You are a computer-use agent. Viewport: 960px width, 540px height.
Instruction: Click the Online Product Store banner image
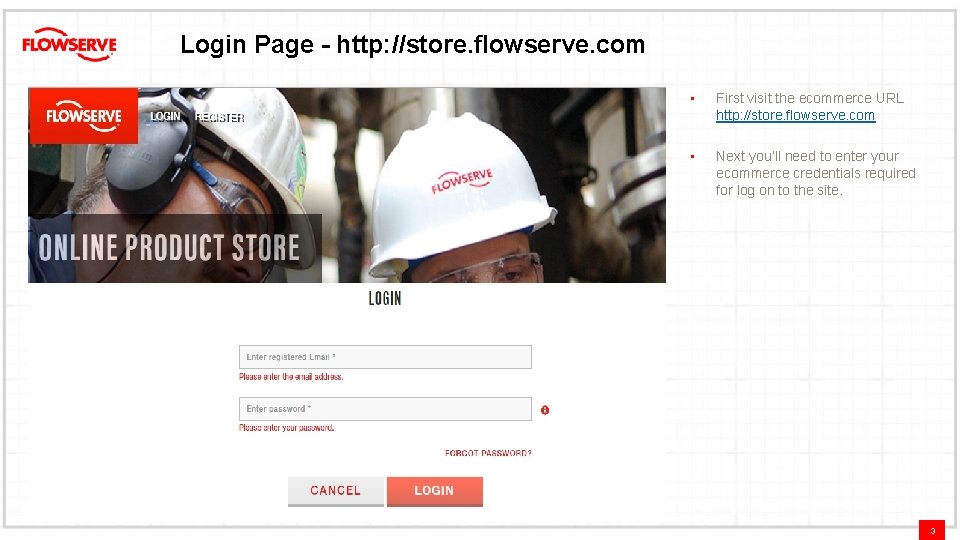[x=347, y=185]
